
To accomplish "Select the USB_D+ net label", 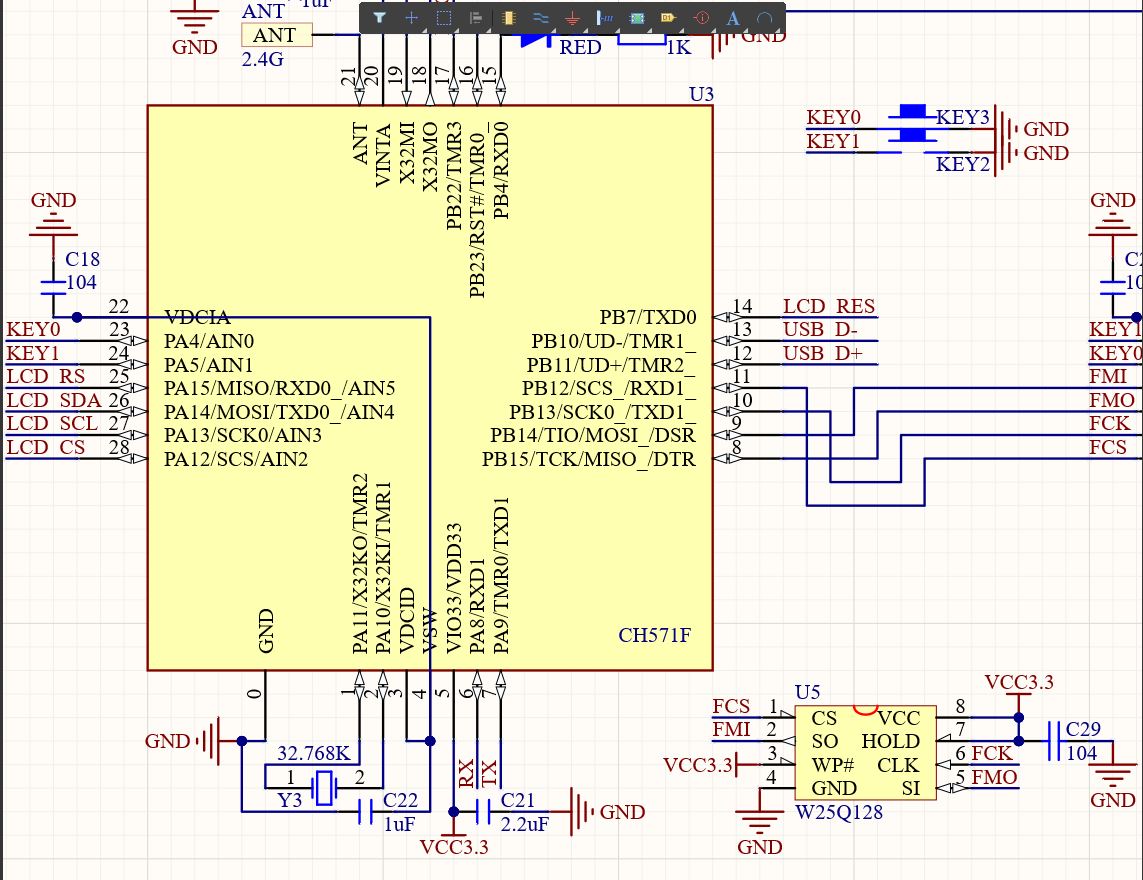I will [822, 354].
